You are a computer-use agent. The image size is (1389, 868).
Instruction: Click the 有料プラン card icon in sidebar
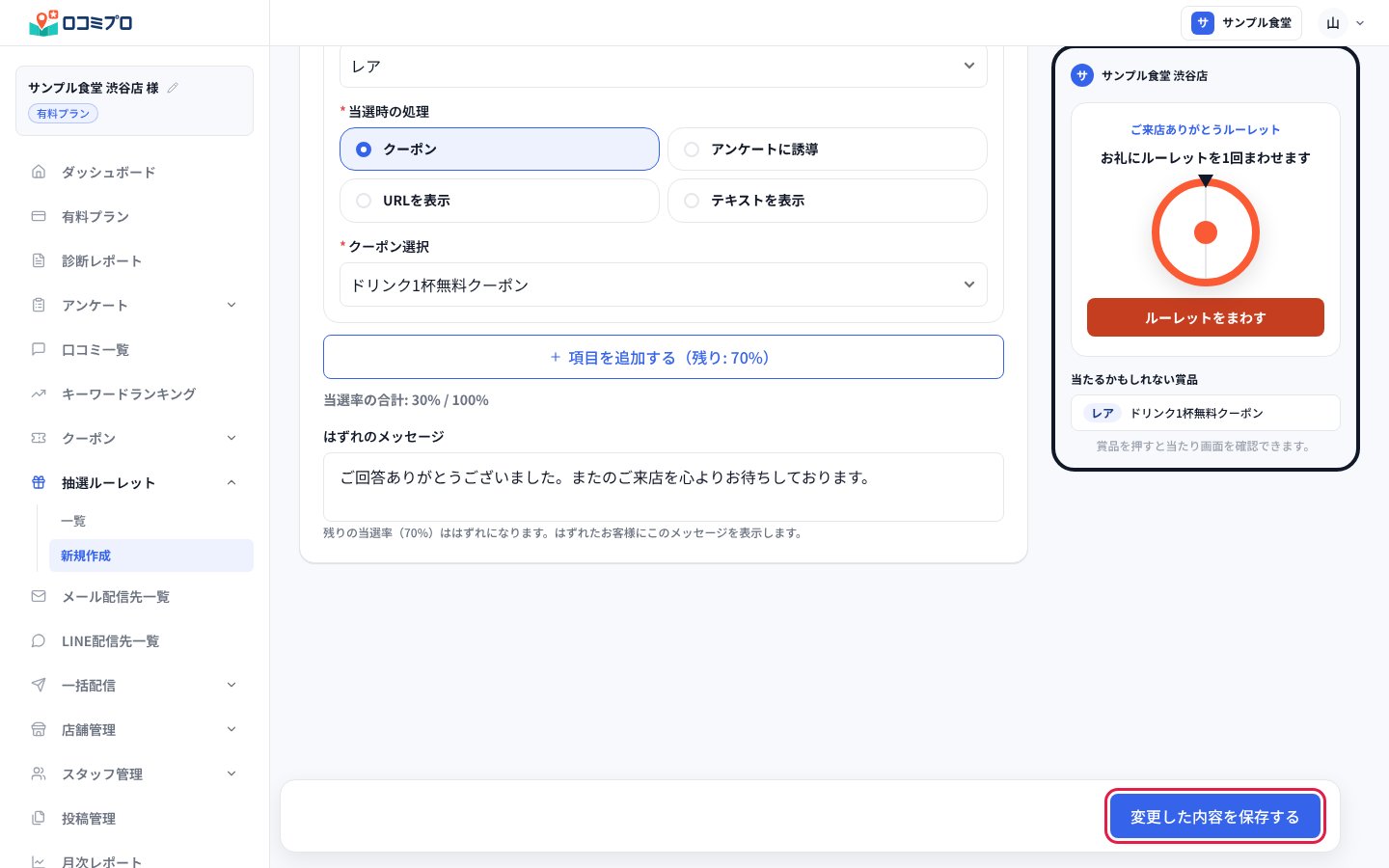pos(39,216)
